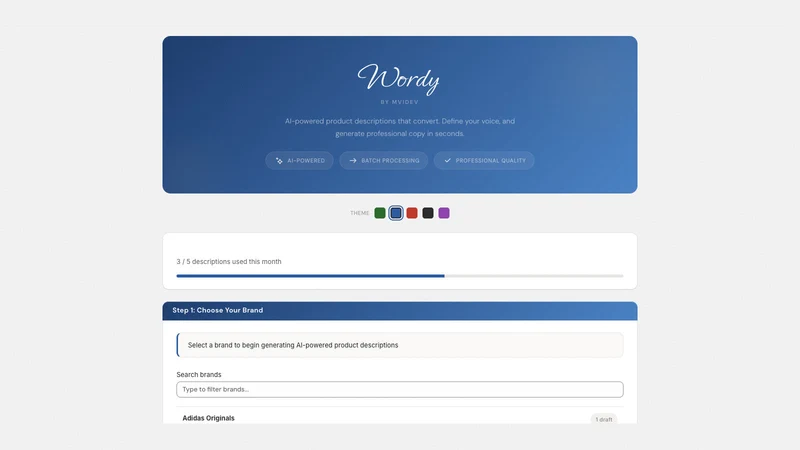
Task: Click the Search brands label
Action: [199, 374]
